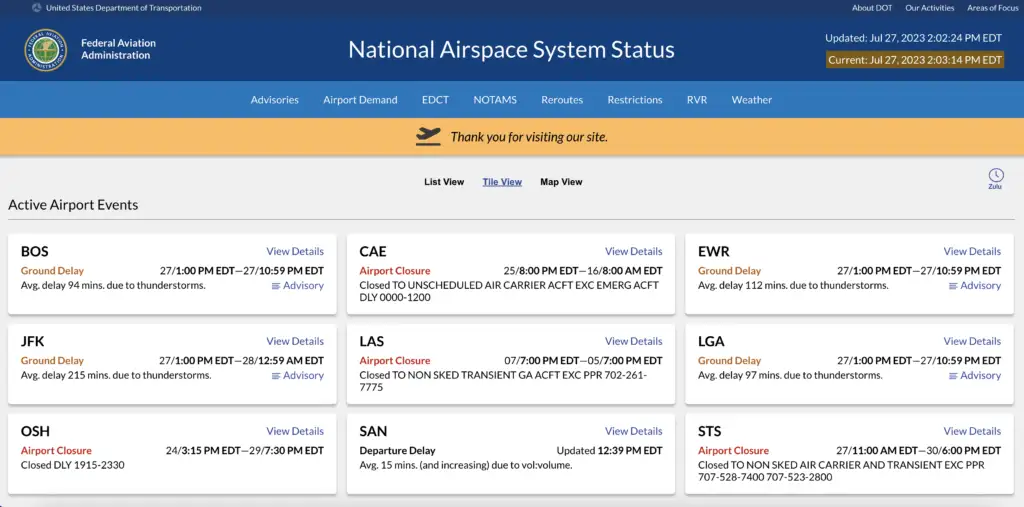This screenshot has height=507, width=1024.
Task: Click Federal Aviation Administration title text
Action: pyautogui.click(x=118, y=49)
